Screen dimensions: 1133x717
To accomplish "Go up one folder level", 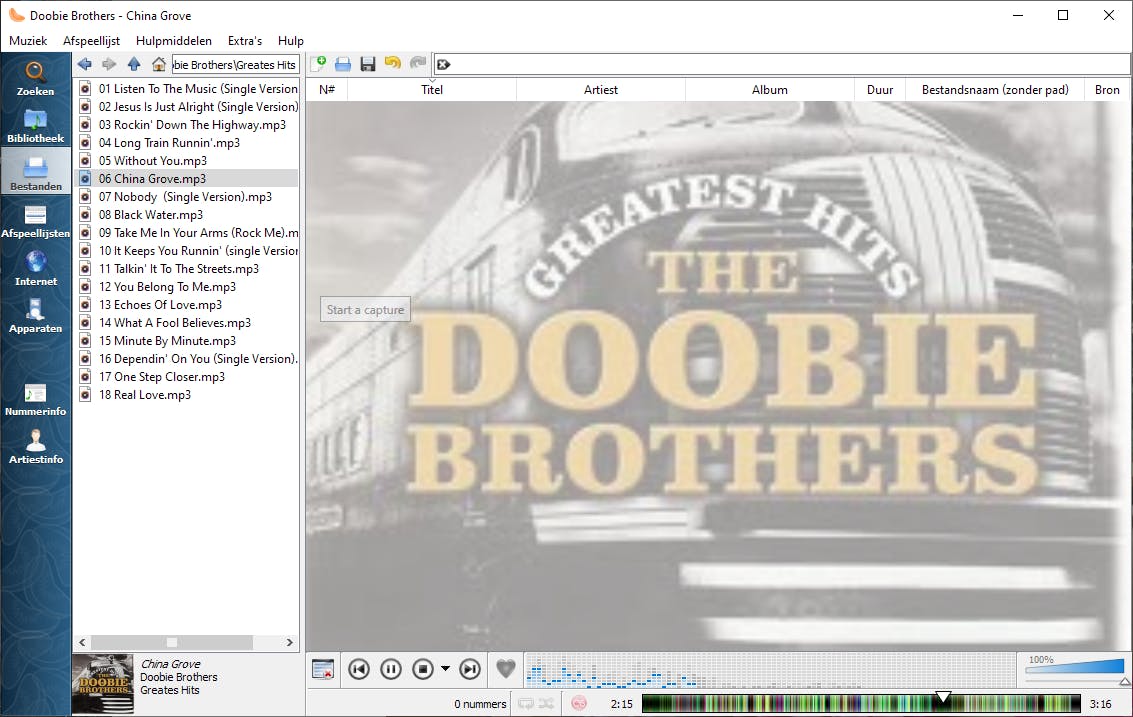I will click(x=134, y=64).
